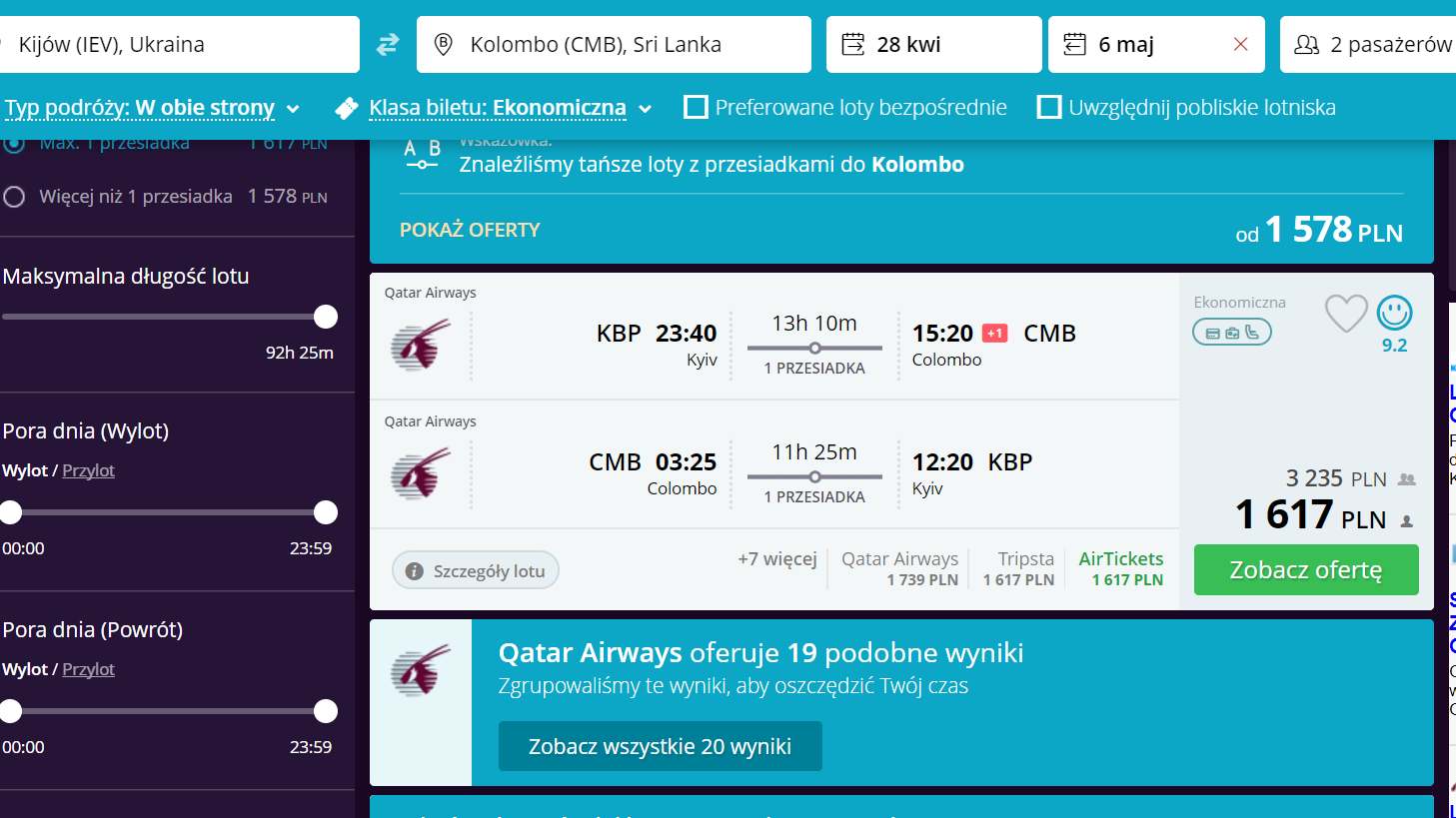1456x818 pixels.
Task: Clear return date with red X
Action: click(1240, 44)
